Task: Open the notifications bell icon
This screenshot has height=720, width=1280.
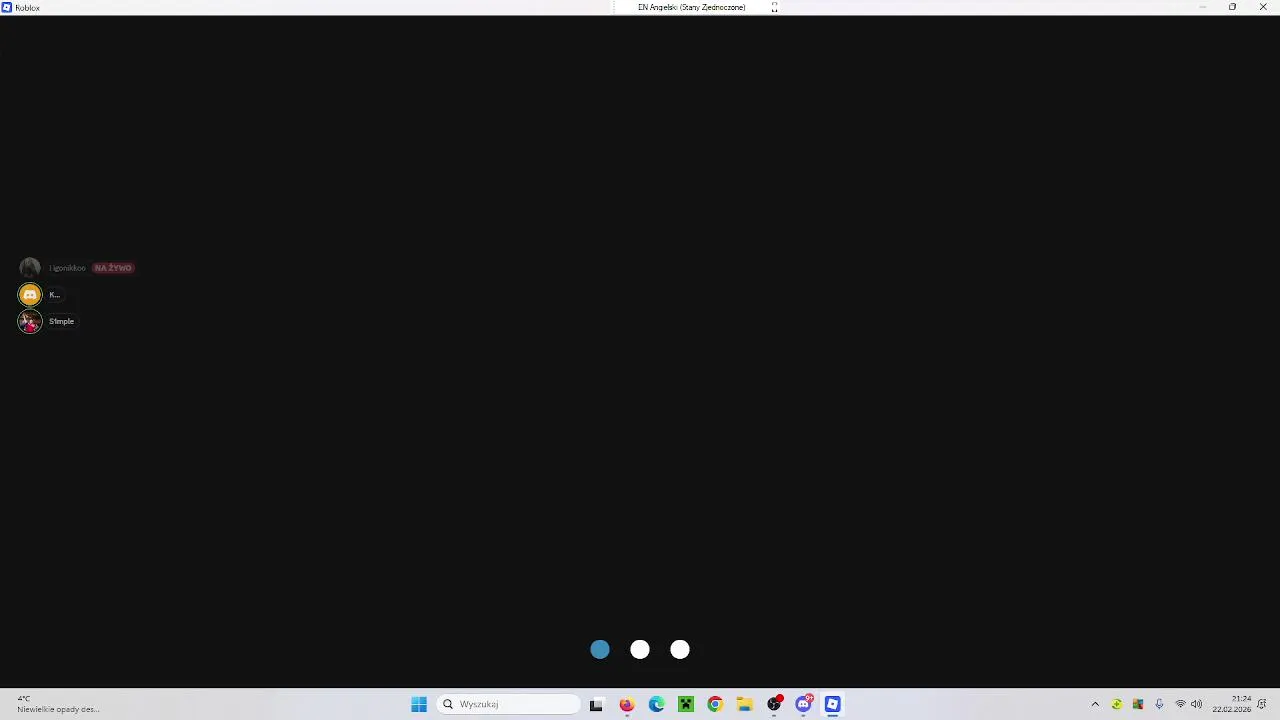Action: pos(1262,704)
